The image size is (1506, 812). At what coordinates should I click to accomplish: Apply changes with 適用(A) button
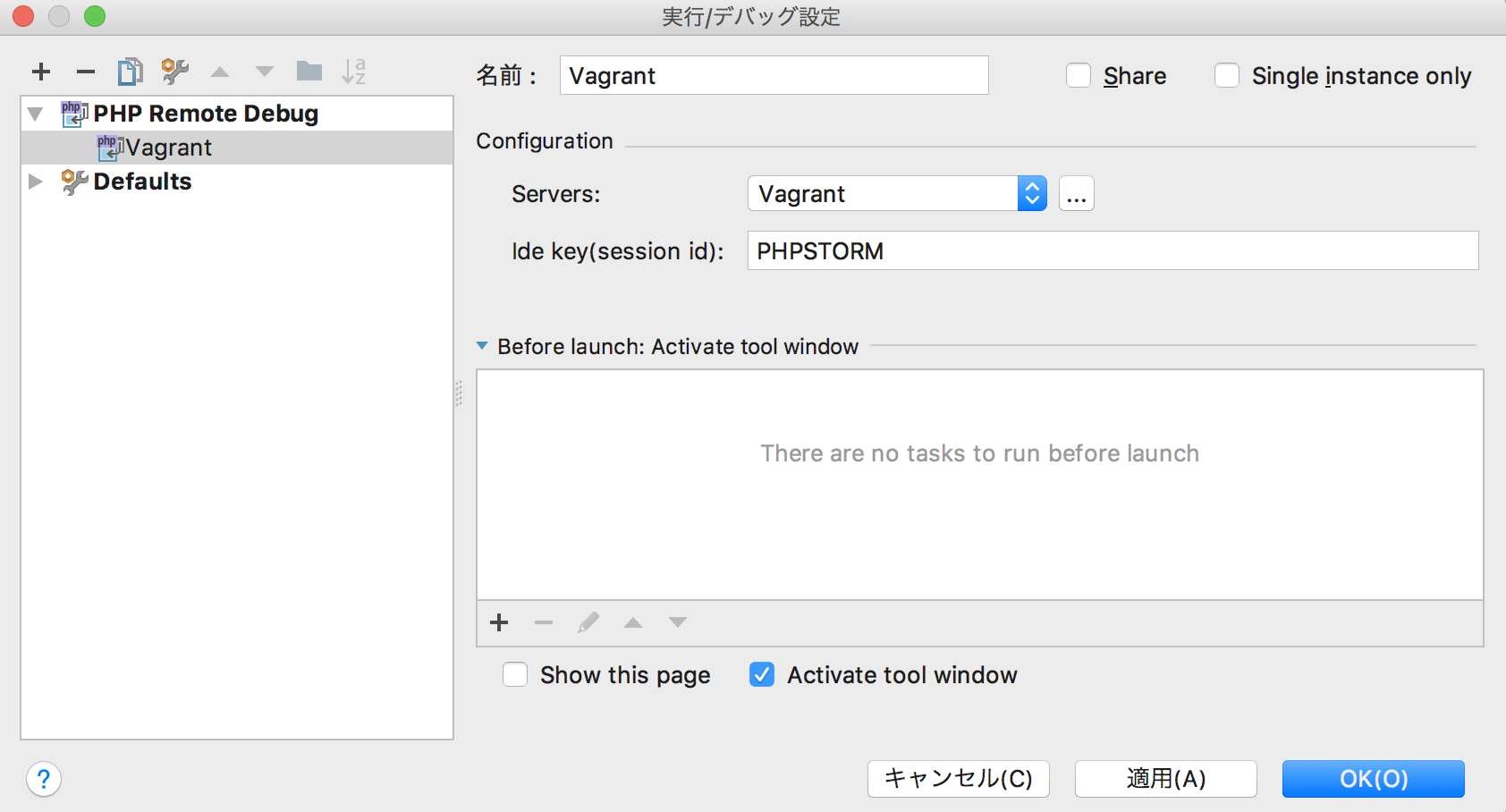1165,778
